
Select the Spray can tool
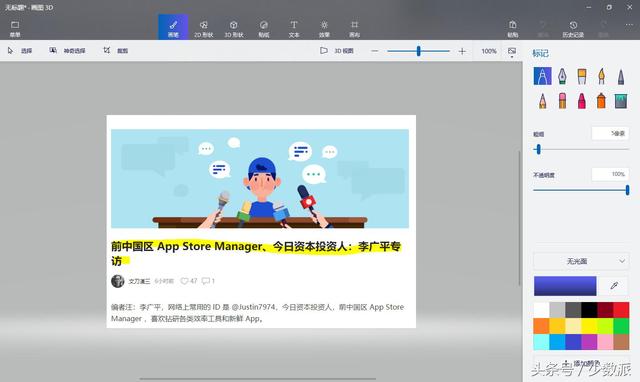click(601, 100)
